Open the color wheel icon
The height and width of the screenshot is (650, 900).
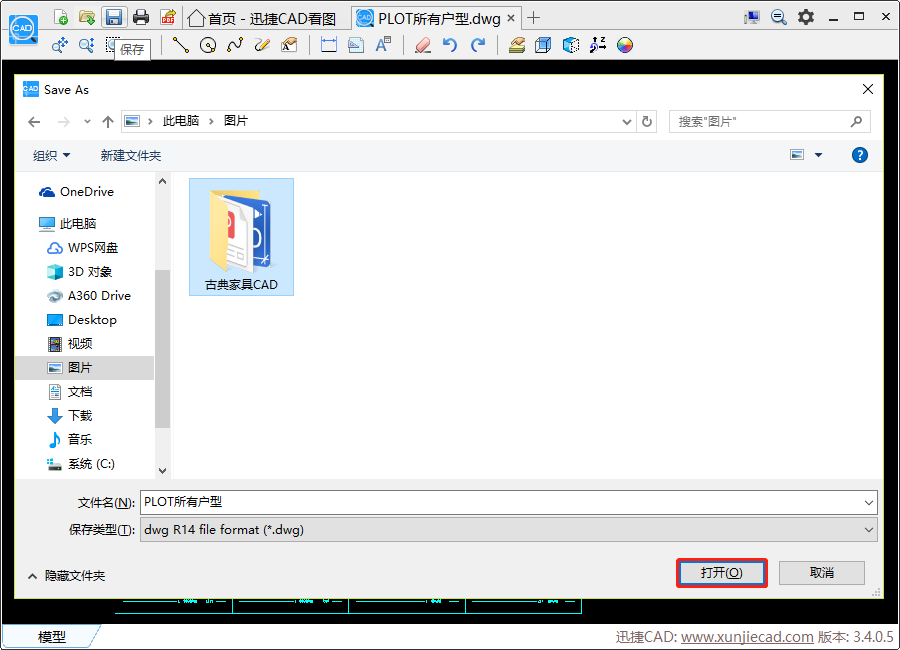pos(625,45)
